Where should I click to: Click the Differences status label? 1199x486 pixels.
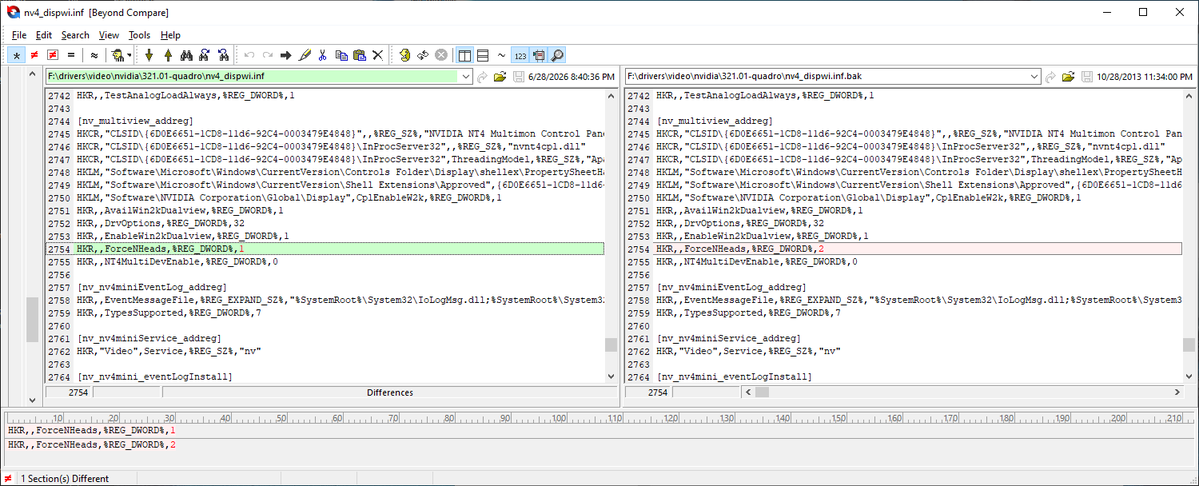point(389,393)
